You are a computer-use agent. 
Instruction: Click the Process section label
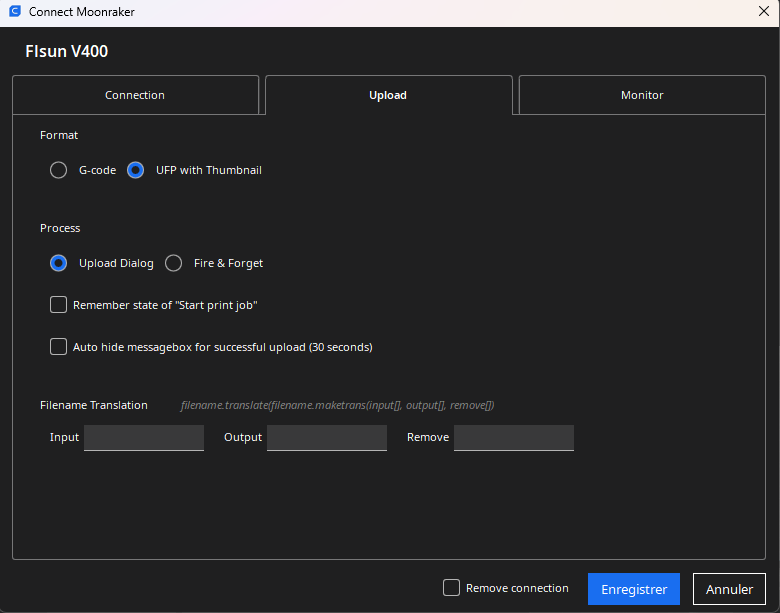pyautogui.click(x=60, y=228)
